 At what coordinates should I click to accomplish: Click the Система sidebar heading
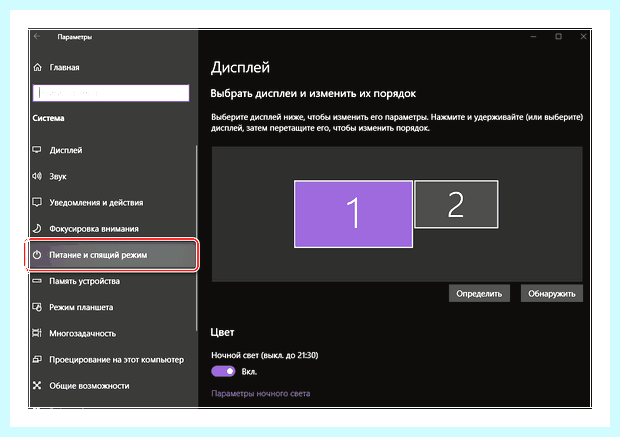pos(48,118)
